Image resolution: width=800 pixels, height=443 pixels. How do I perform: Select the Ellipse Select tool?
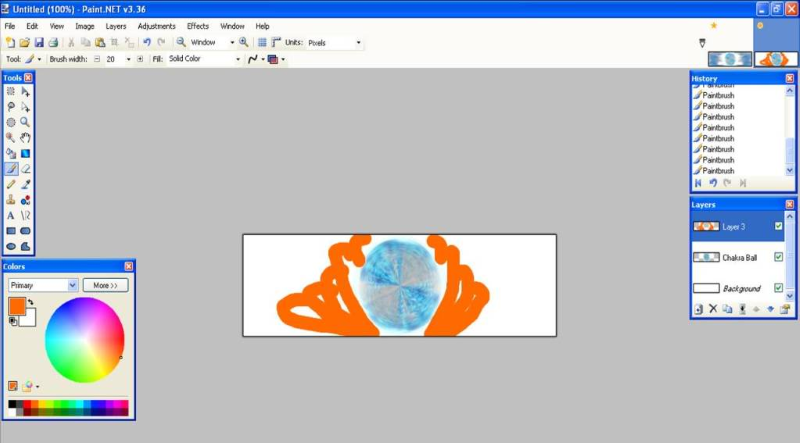pyautogui.click(x=11, y=122)
